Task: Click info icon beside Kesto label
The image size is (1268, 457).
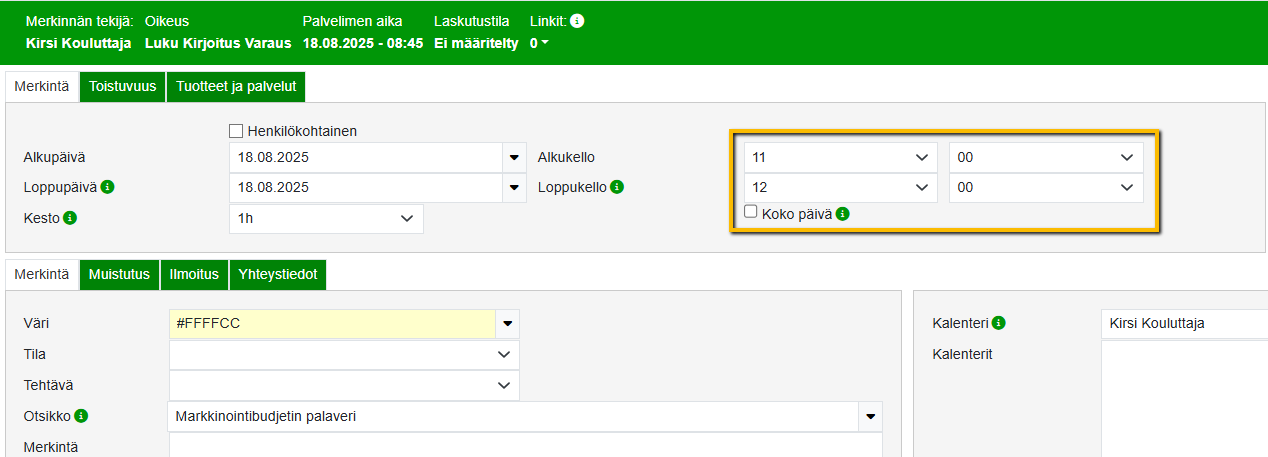Action: 70,218
